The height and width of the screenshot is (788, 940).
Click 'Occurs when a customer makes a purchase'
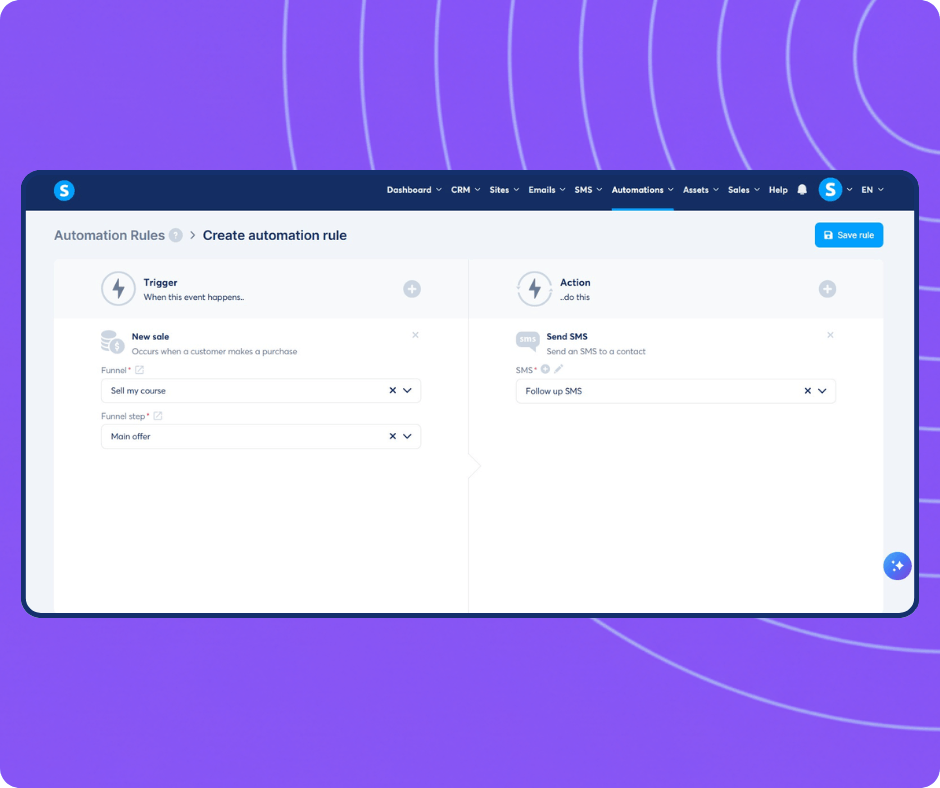[x=214, y=351]
